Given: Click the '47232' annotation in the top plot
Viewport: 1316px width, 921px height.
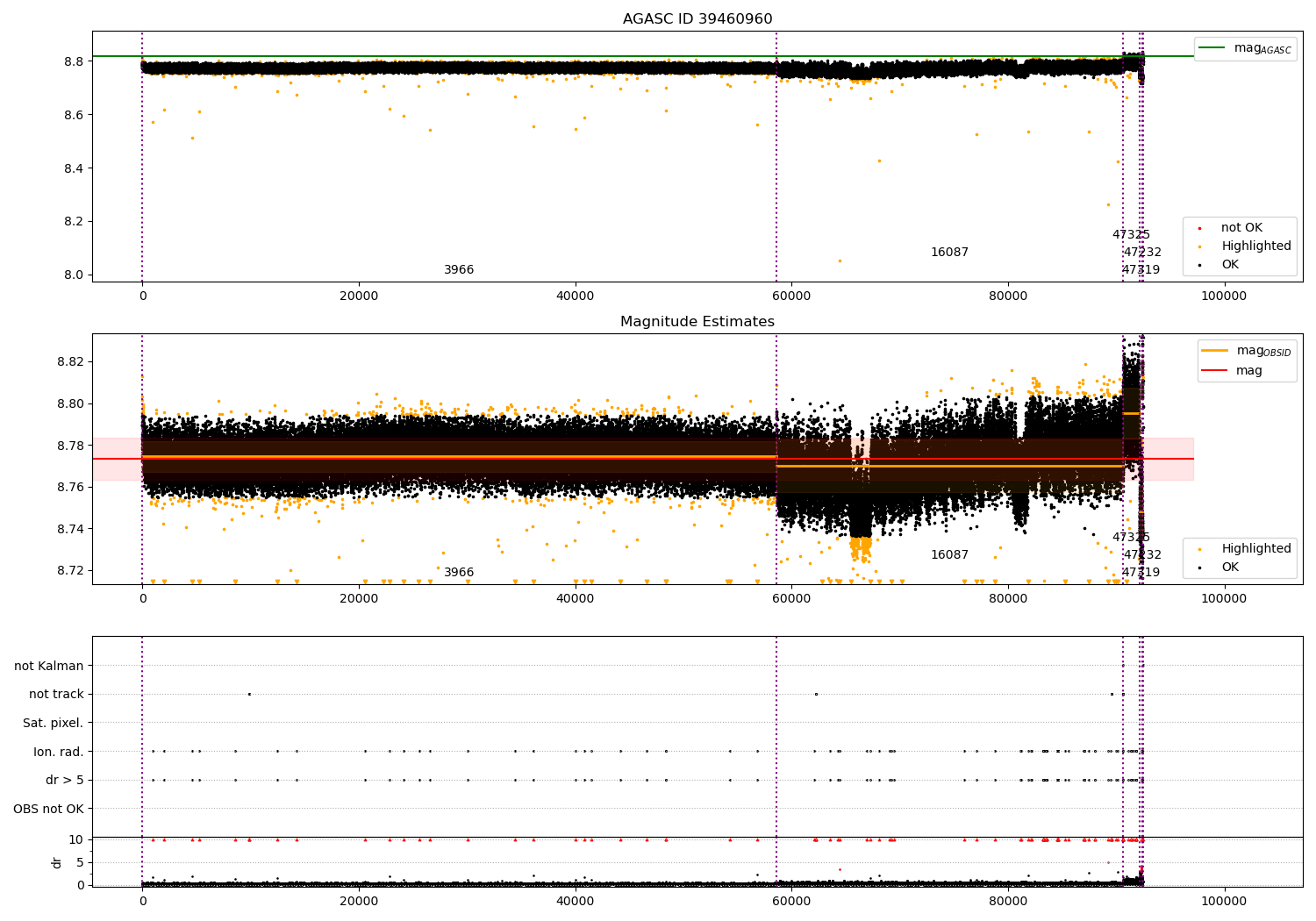Looking at the screenshot, I should click(1142, 253).
